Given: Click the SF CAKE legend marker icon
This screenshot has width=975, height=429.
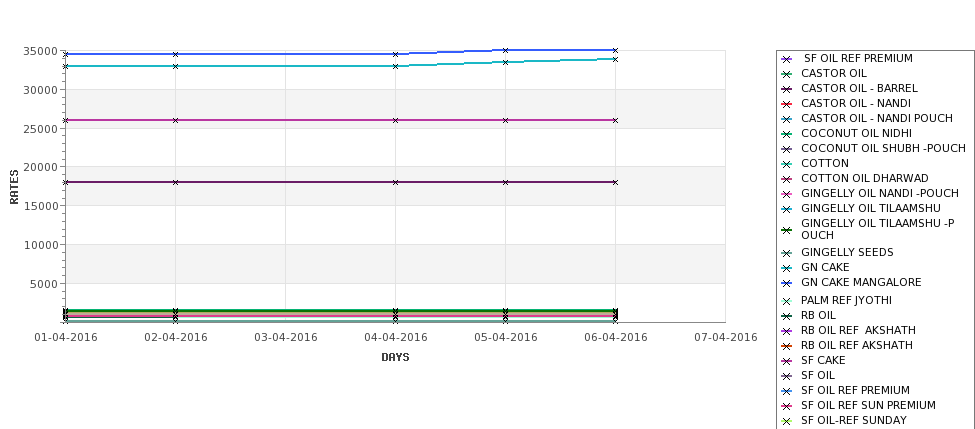Looking at the screenshot, I should coord(786,362).
